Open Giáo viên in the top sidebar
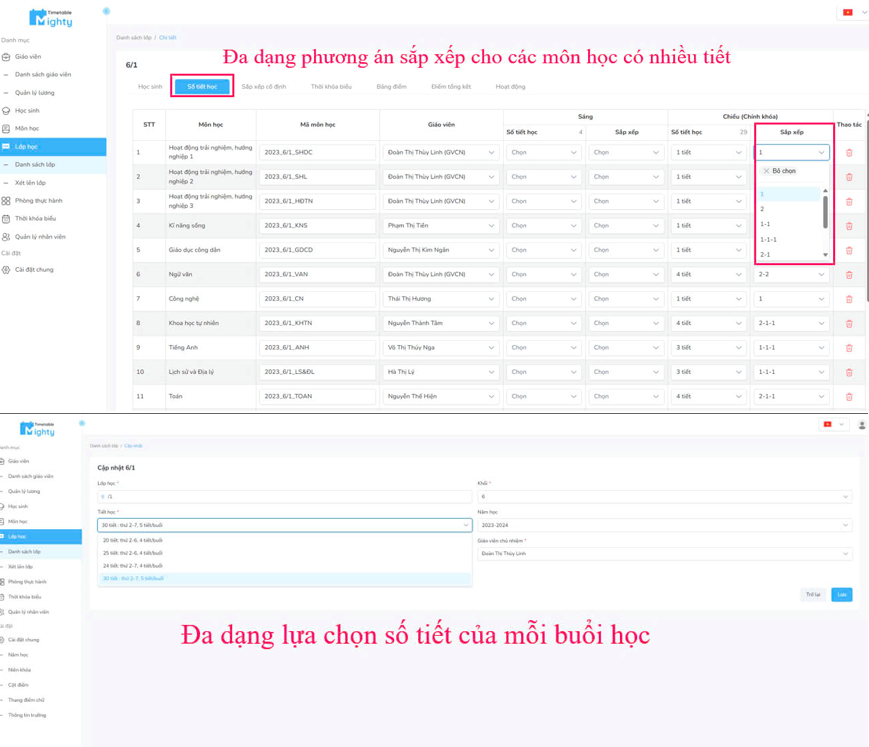 click(x=28, y=57)
